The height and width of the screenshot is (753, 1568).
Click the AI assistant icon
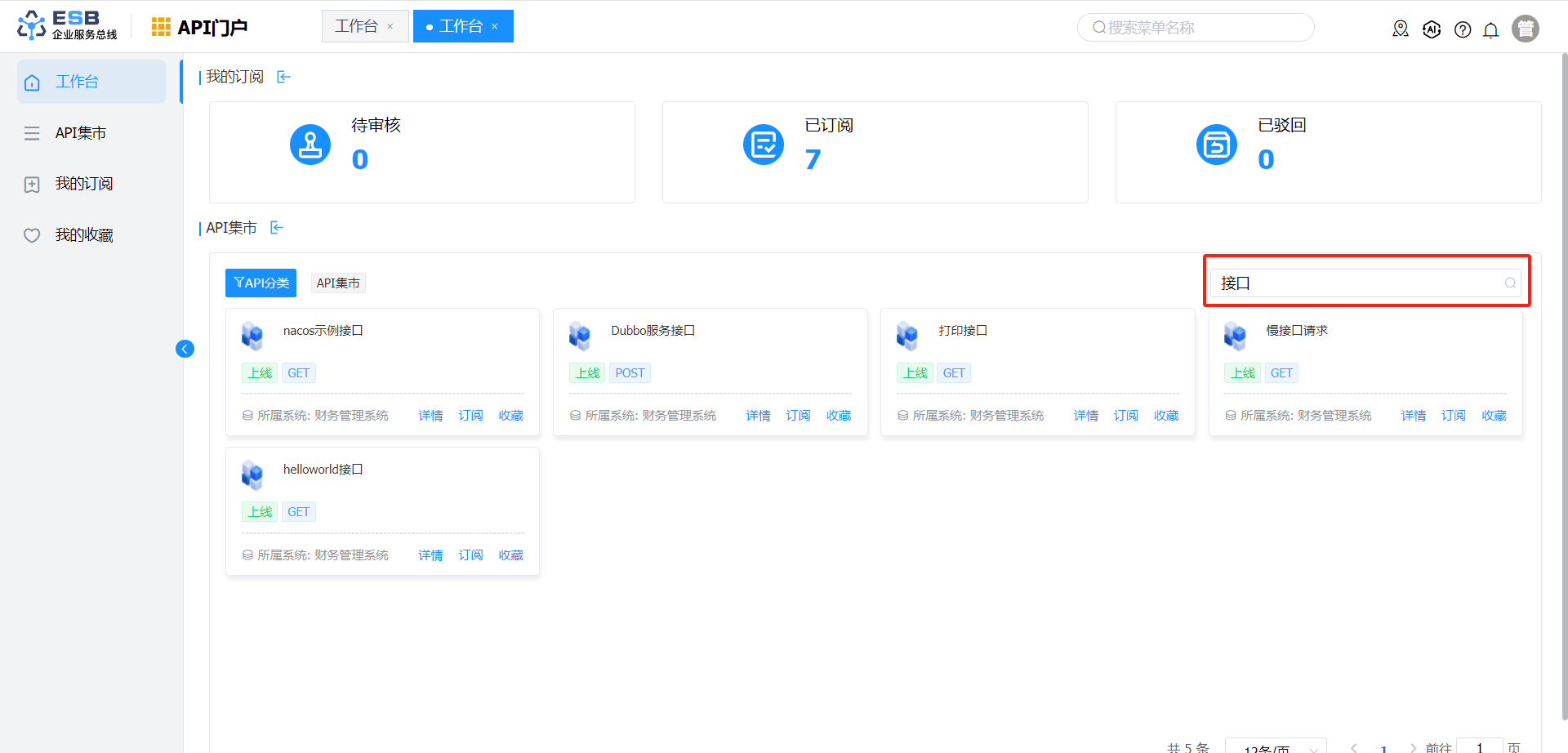tap(1432, 29)
